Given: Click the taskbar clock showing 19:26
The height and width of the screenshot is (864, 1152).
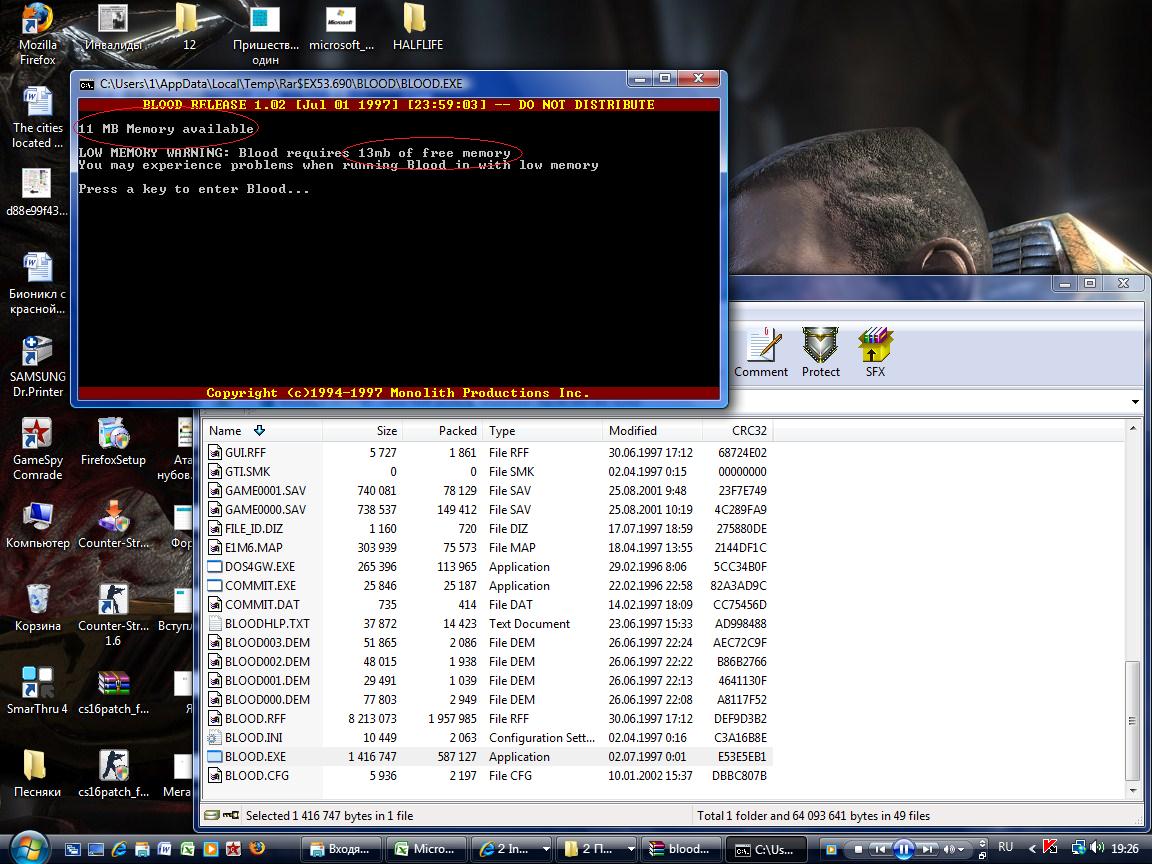Looking at the screenshot, I should tap(1125, 848).
